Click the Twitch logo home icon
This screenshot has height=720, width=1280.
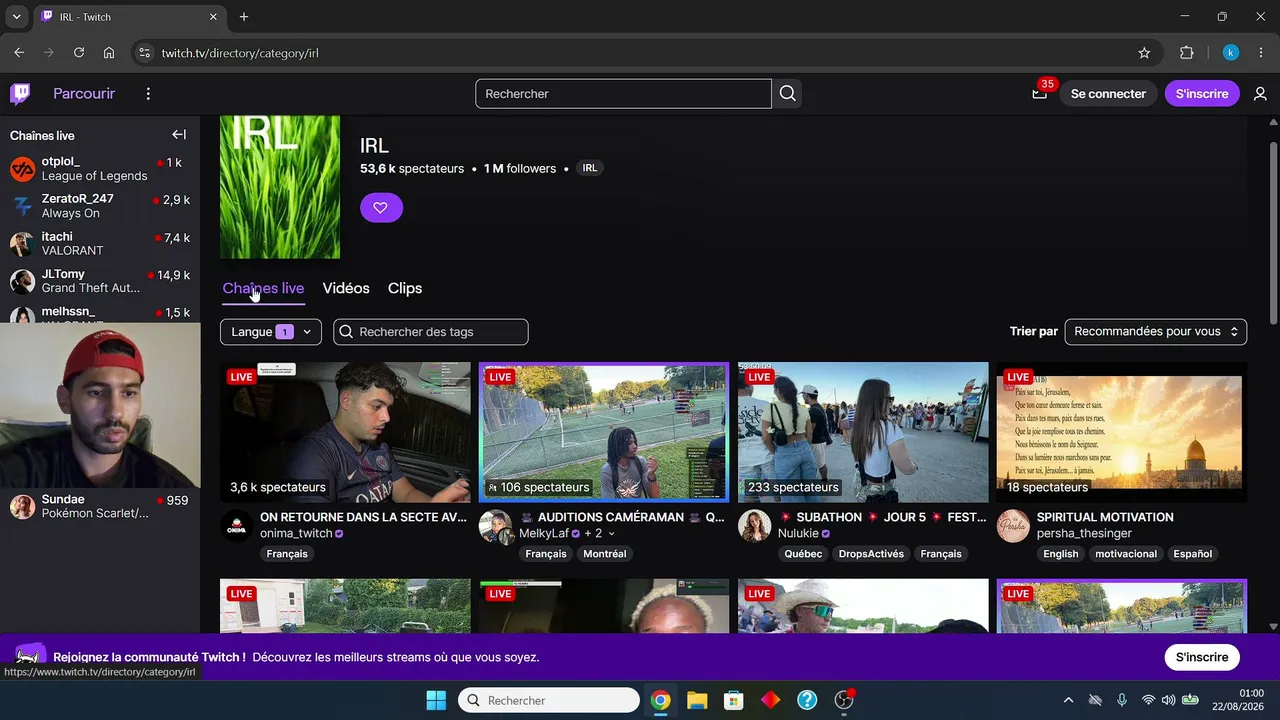coord(20,94)
